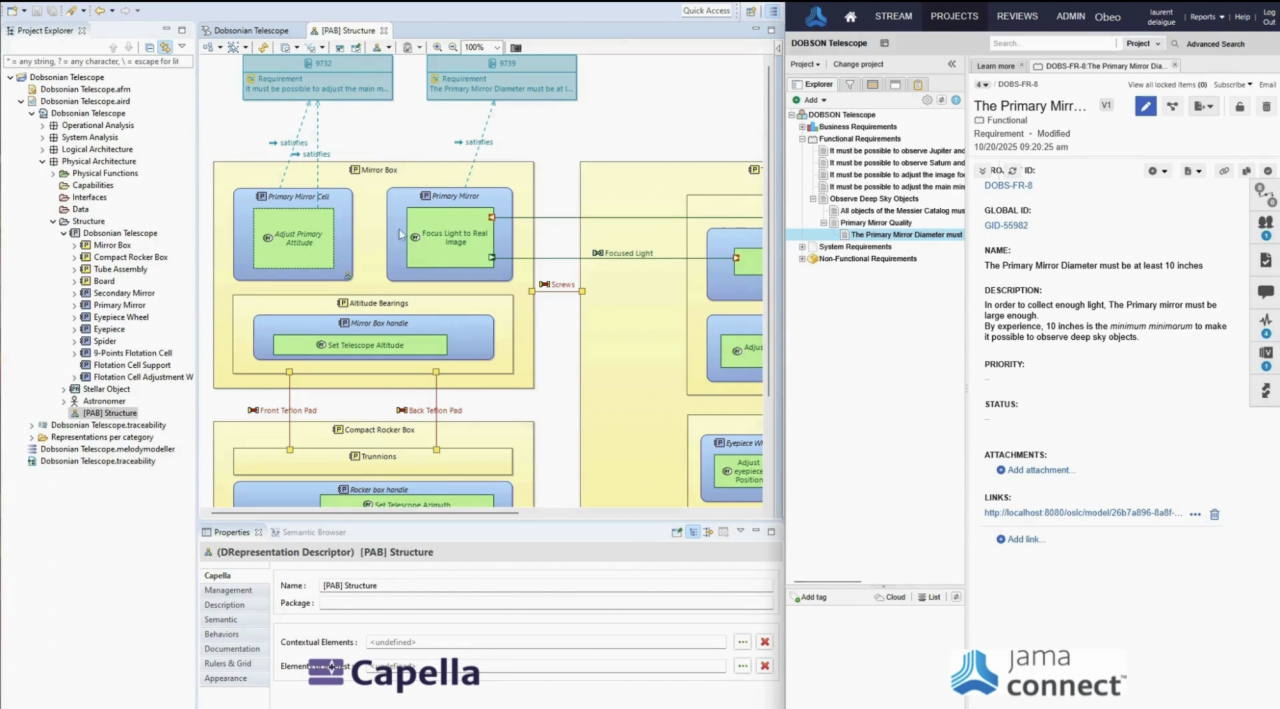Click the Jama search input field
1280x709 pixels.
point(1052,44)
